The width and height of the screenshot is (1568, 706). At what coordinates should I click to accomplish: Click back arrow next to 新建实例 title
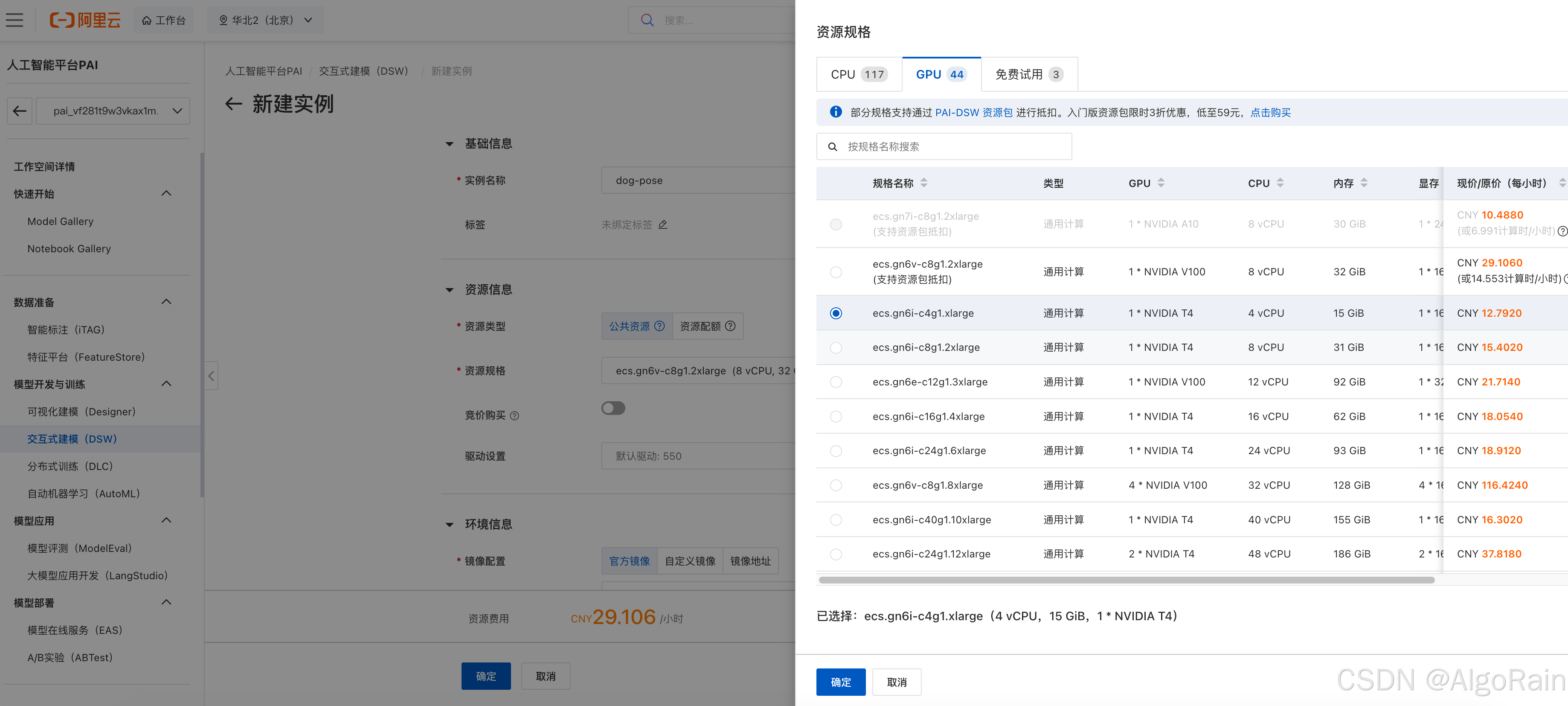click(234, 104)
